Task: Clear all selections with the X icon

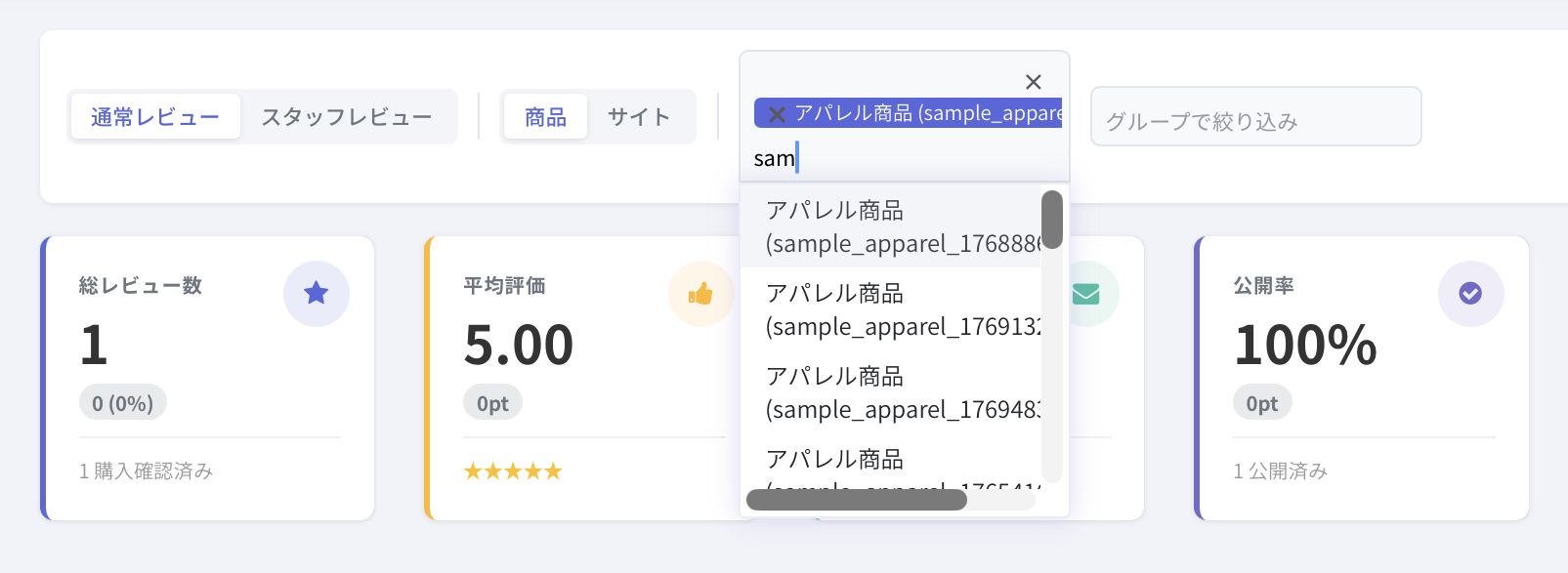Action: tap(1033, 82)
